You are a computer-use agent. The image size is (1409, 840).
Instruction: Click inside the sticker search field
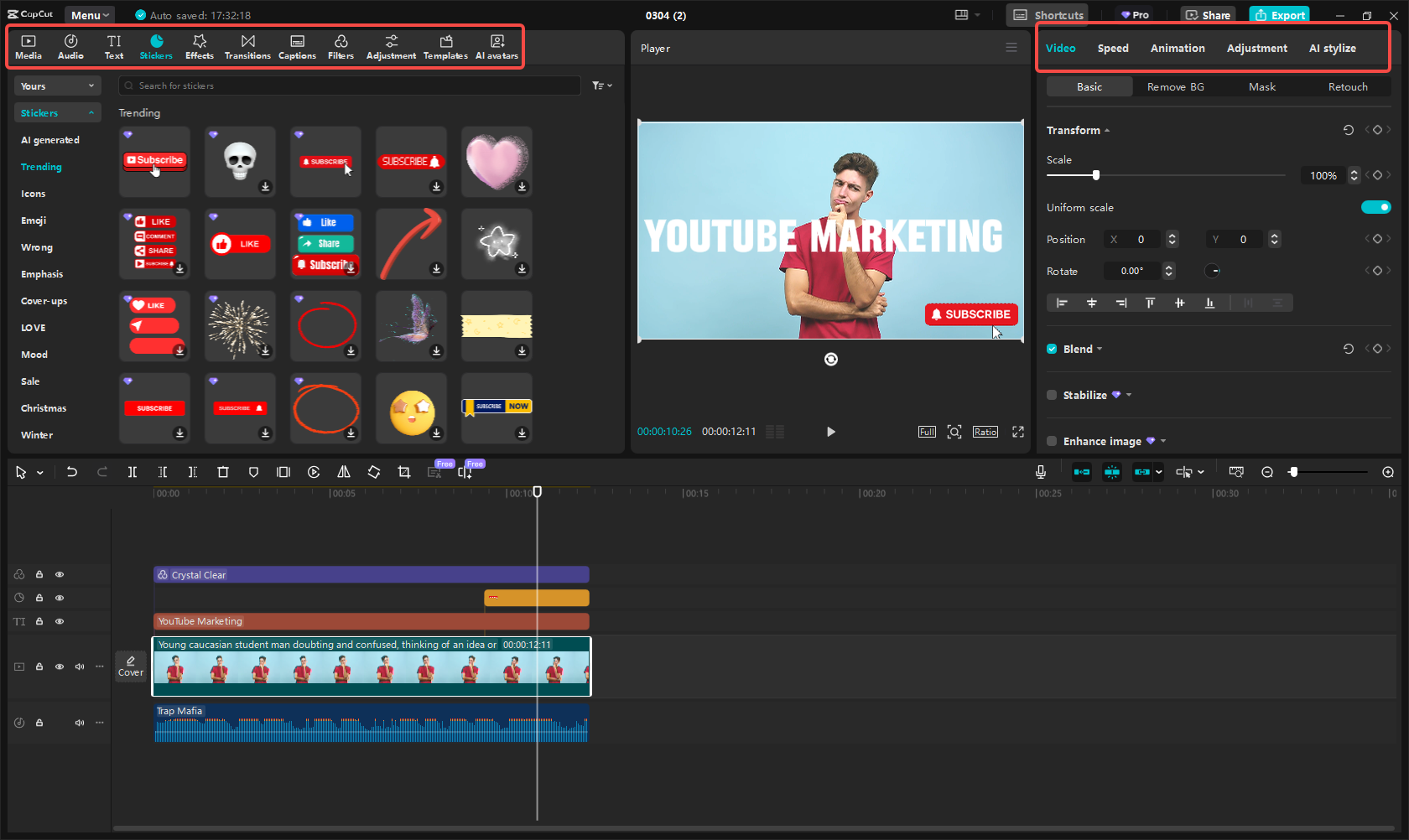(x=335, y=86)
